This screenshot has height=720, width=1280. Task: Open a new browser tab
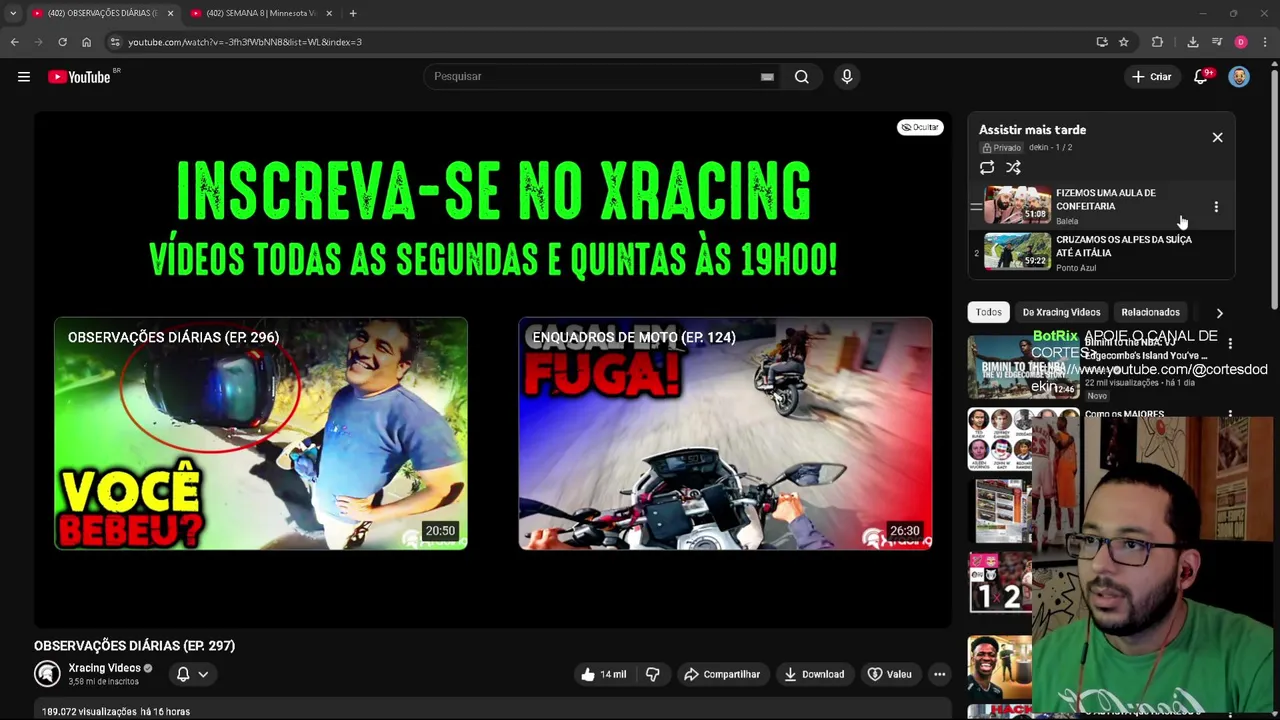(353, 13)
